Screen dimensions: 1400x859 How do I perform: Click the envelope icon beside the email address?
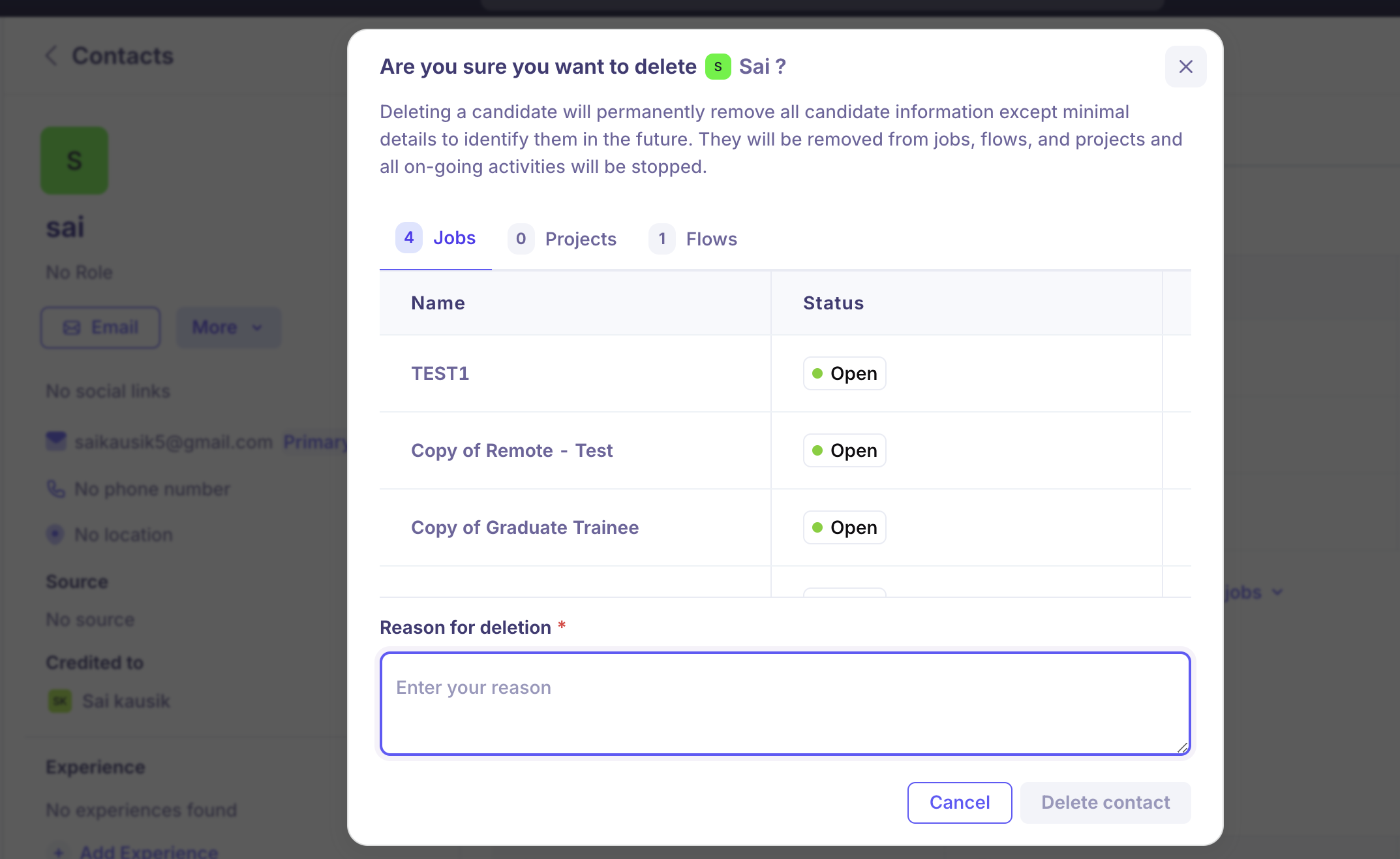click(56, 442)
